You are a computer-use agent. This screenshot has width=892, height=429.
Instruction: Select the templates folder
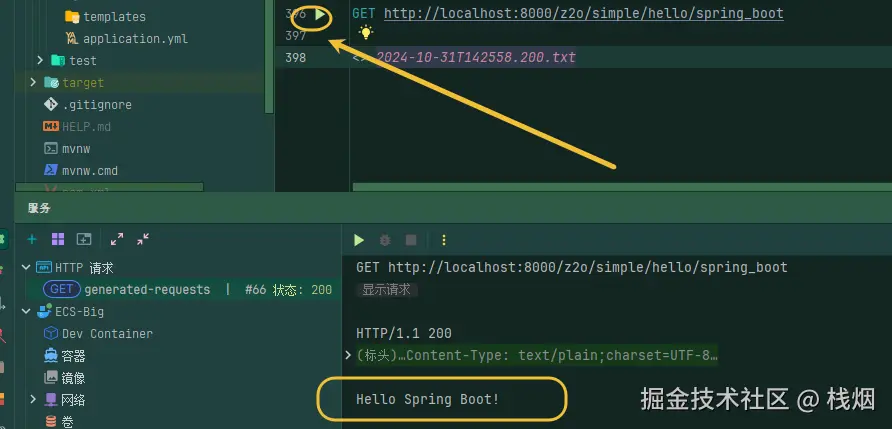click(114, 17)
